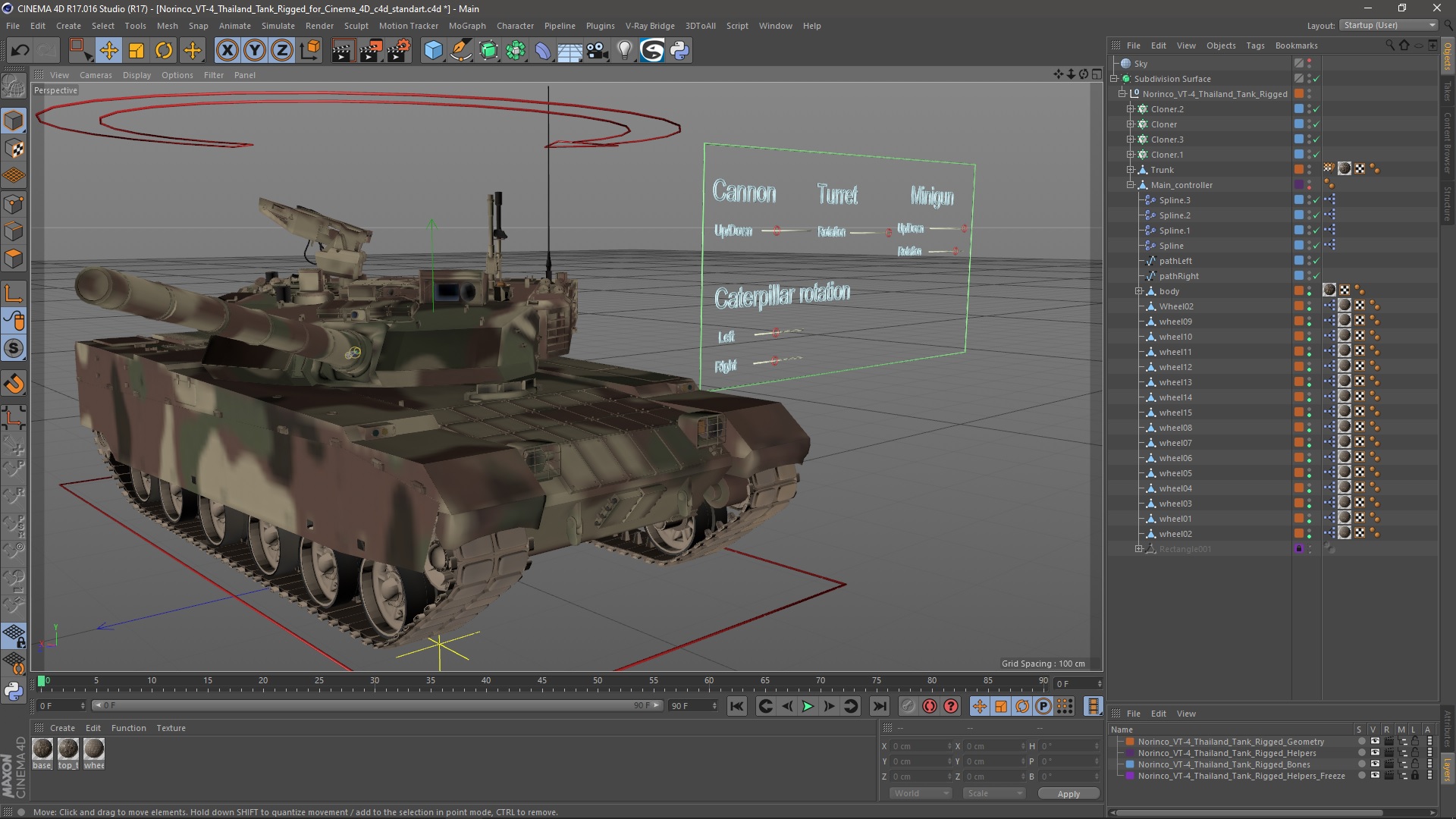Add Camera object icon
This screenshot has height=819, width=1456.
pyautogui.click(x=598, y=51)
